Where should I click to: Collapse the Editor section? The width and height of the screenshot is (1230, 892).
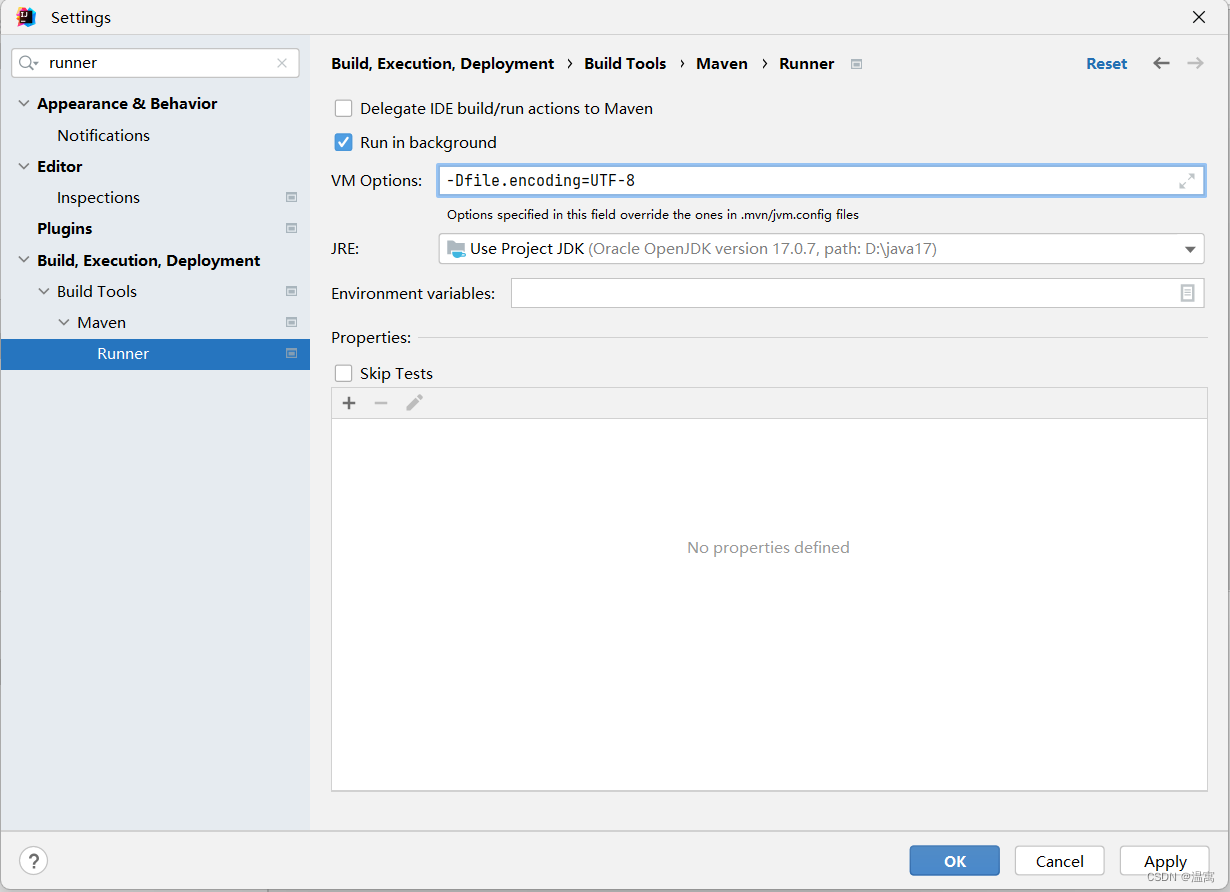click(x=24, y=167)
